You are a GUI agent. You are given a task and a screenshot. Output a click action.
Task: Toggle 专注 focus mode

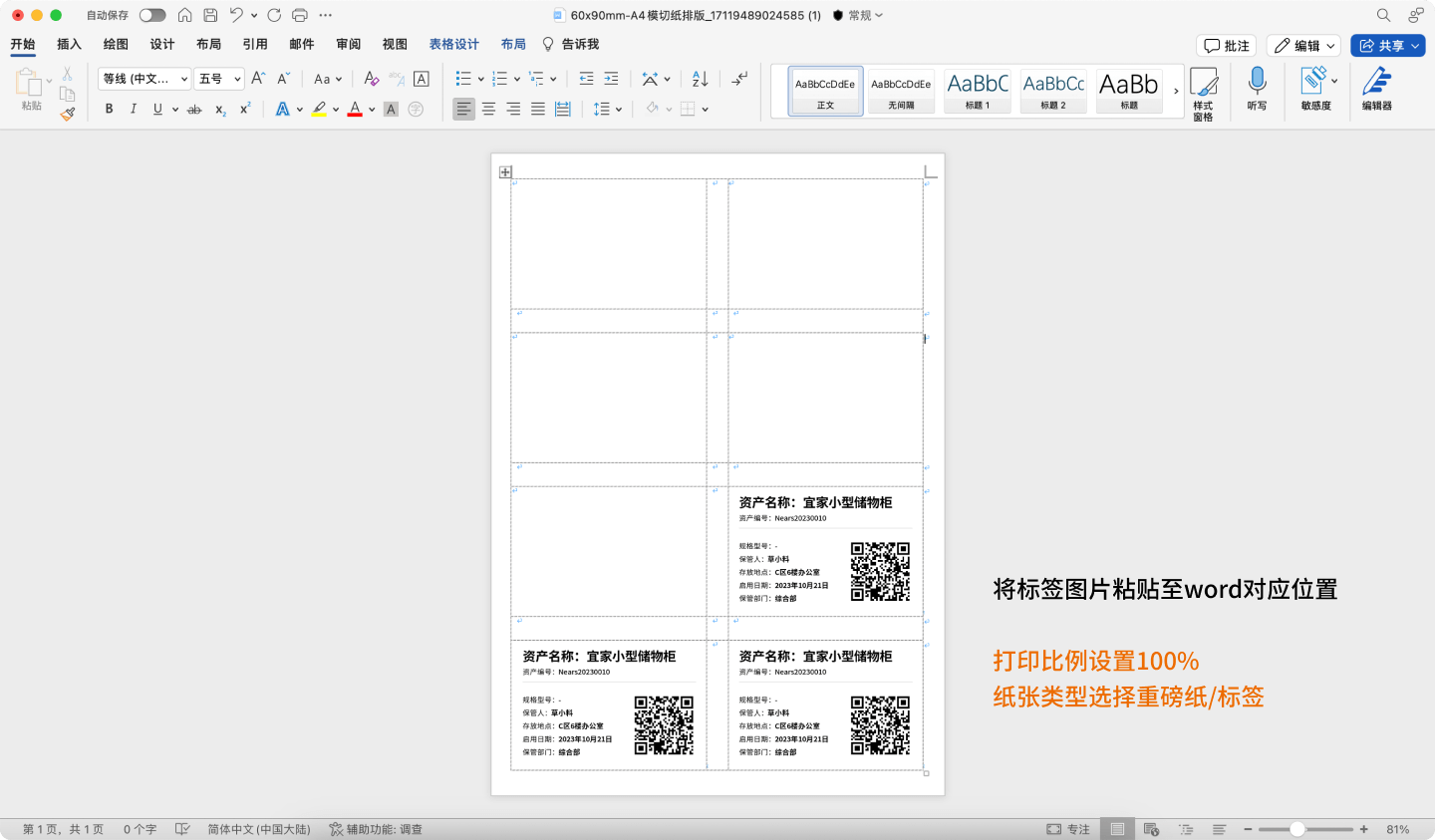coord(1068,829)
